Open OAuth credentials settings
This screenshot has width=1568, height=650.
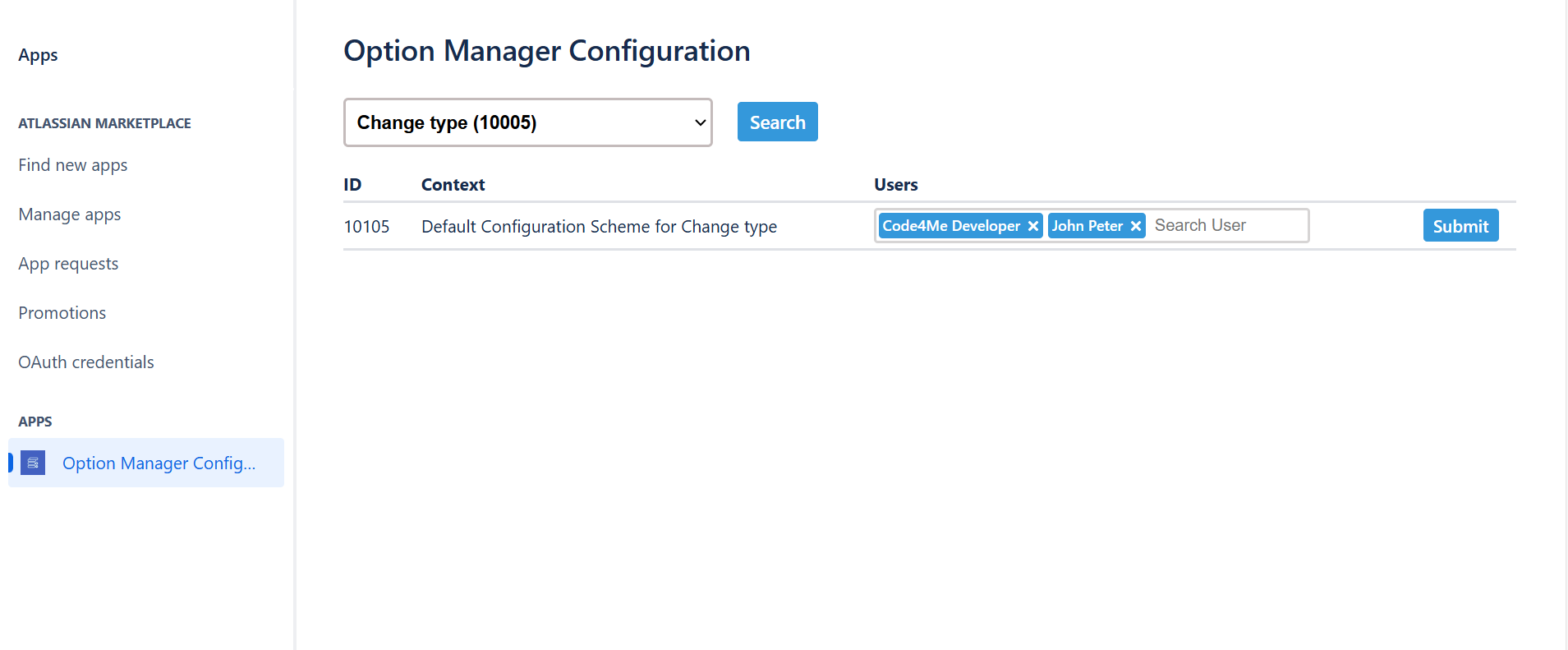86,362
